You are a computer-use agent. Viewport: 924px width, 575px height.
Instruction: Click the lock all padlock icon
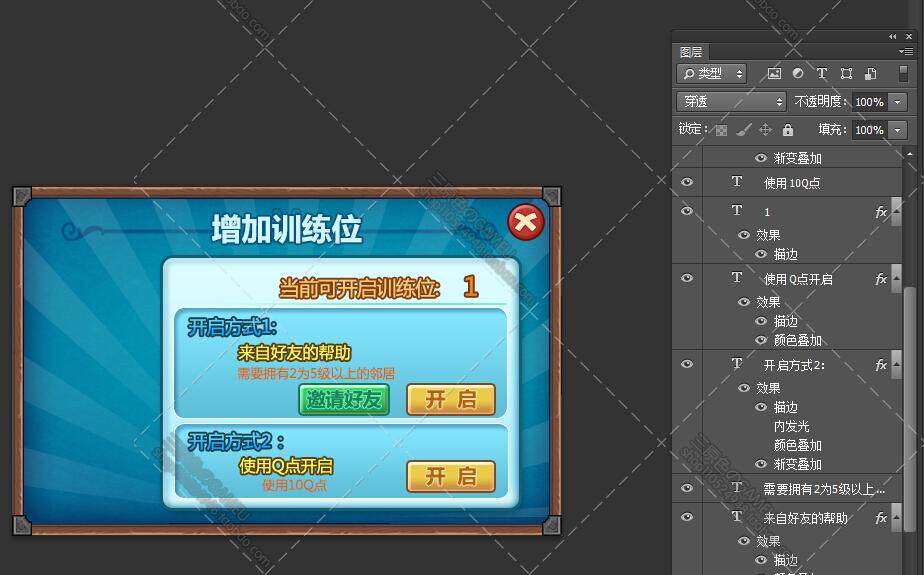(788, 130)
